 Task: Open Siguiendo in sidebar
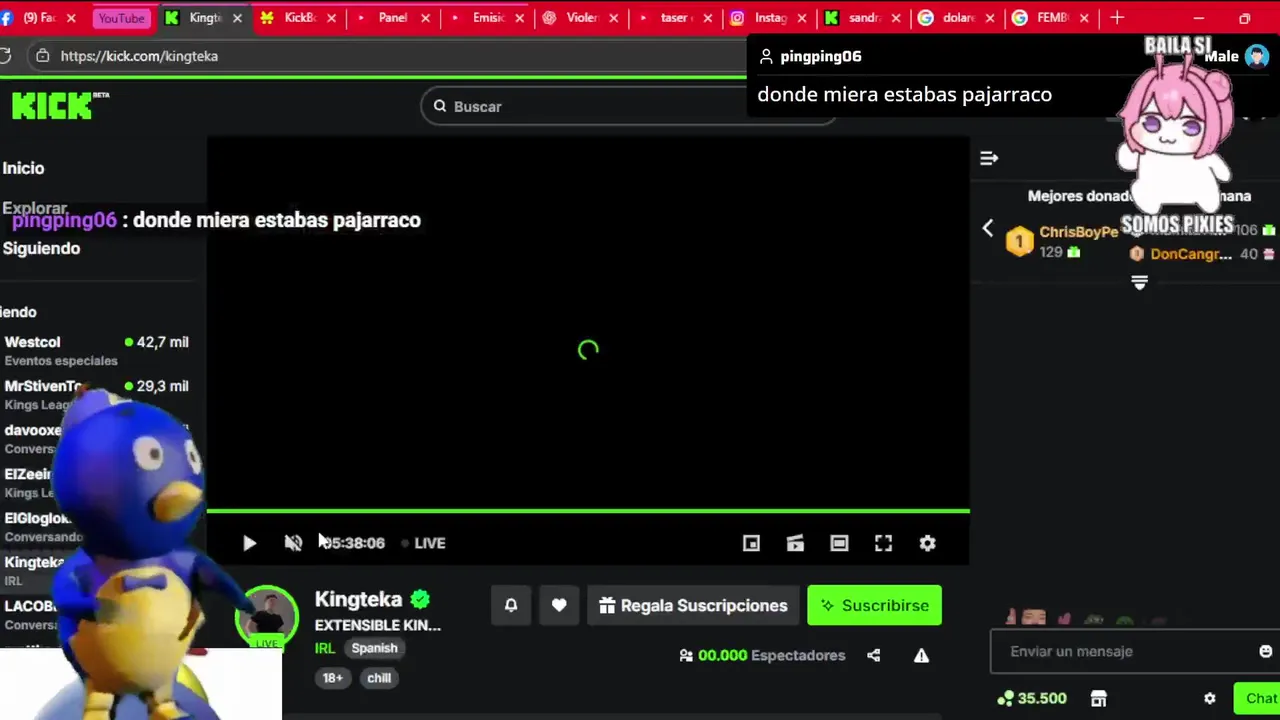41,248
